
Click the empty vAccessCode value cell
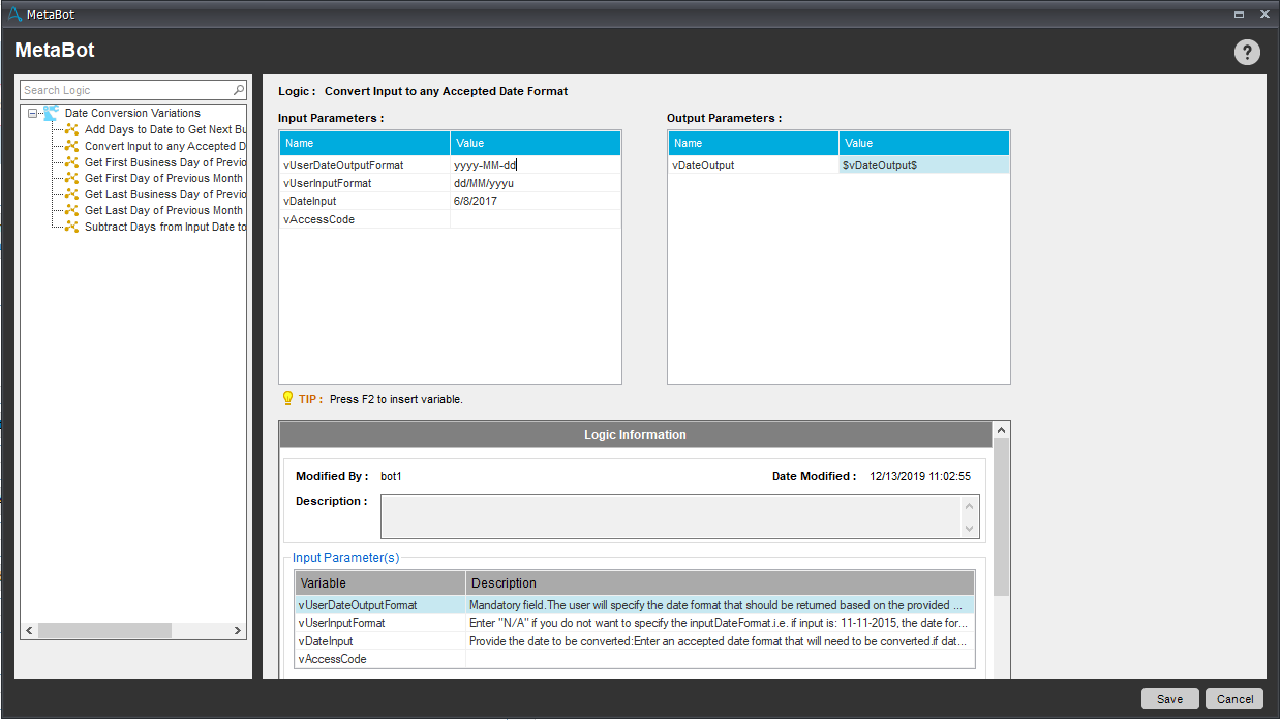click(535, 219)
